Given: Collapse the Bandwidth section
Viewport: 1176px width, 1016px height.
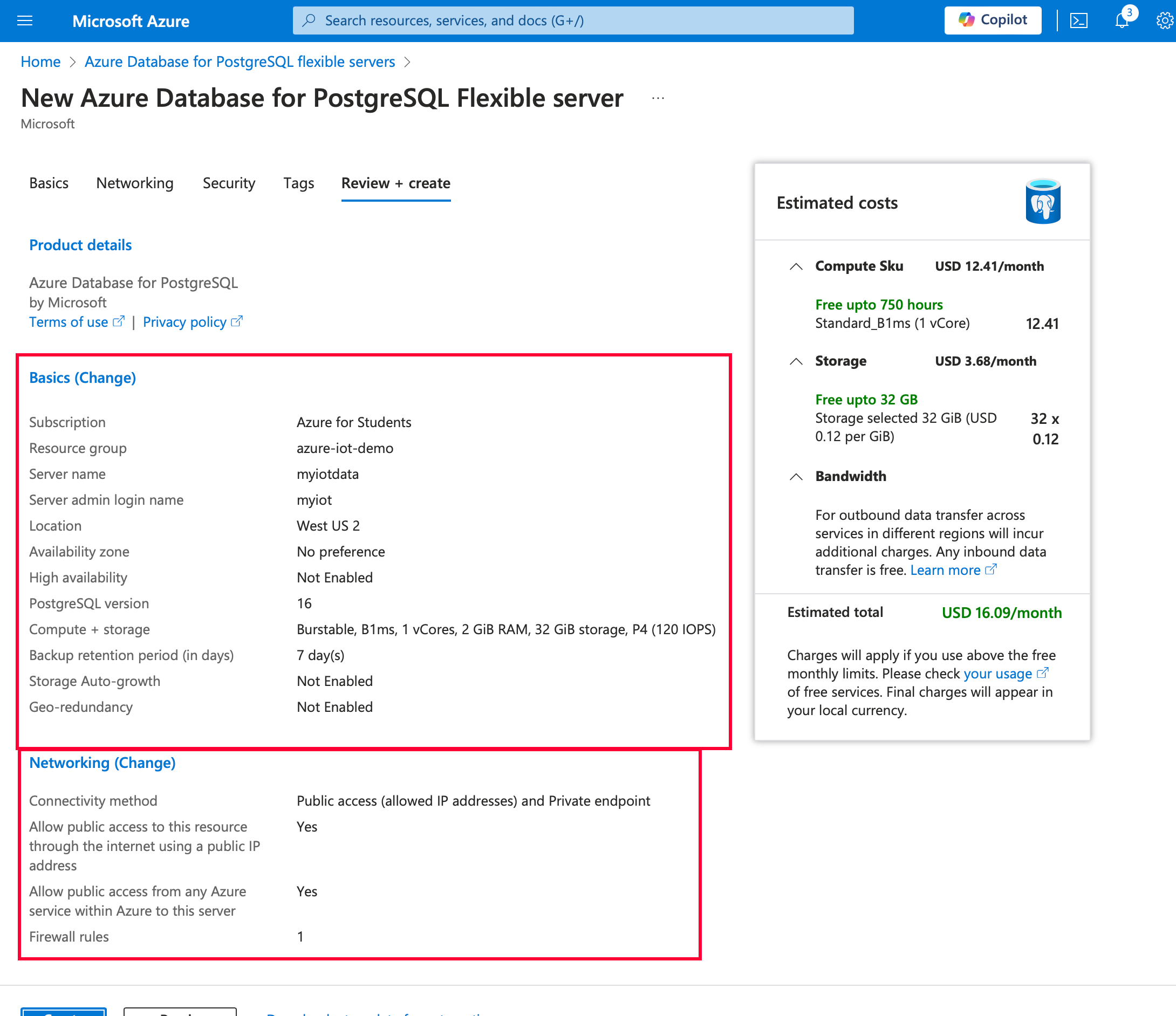Looking at the screenshot, I should click(x=796, y=477).
